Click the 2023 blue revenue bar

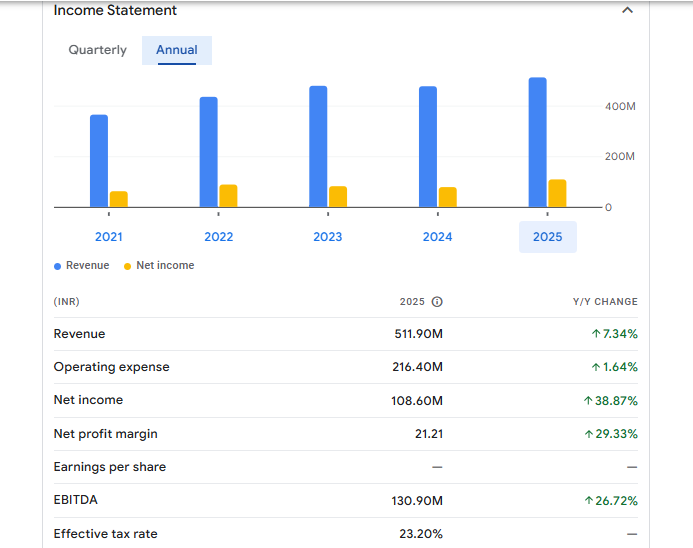point(318,146)
